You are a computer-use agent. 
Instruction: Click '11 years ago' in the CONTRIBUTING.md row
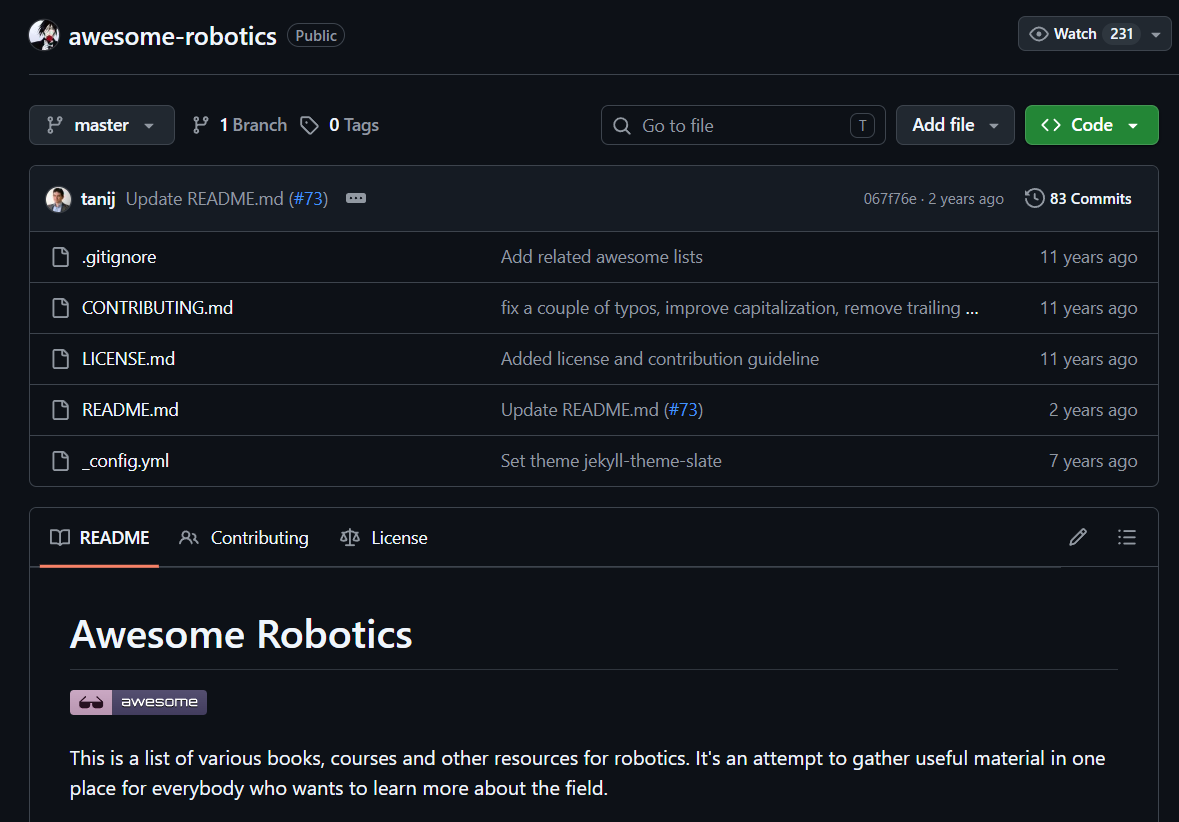(1088, 308)
